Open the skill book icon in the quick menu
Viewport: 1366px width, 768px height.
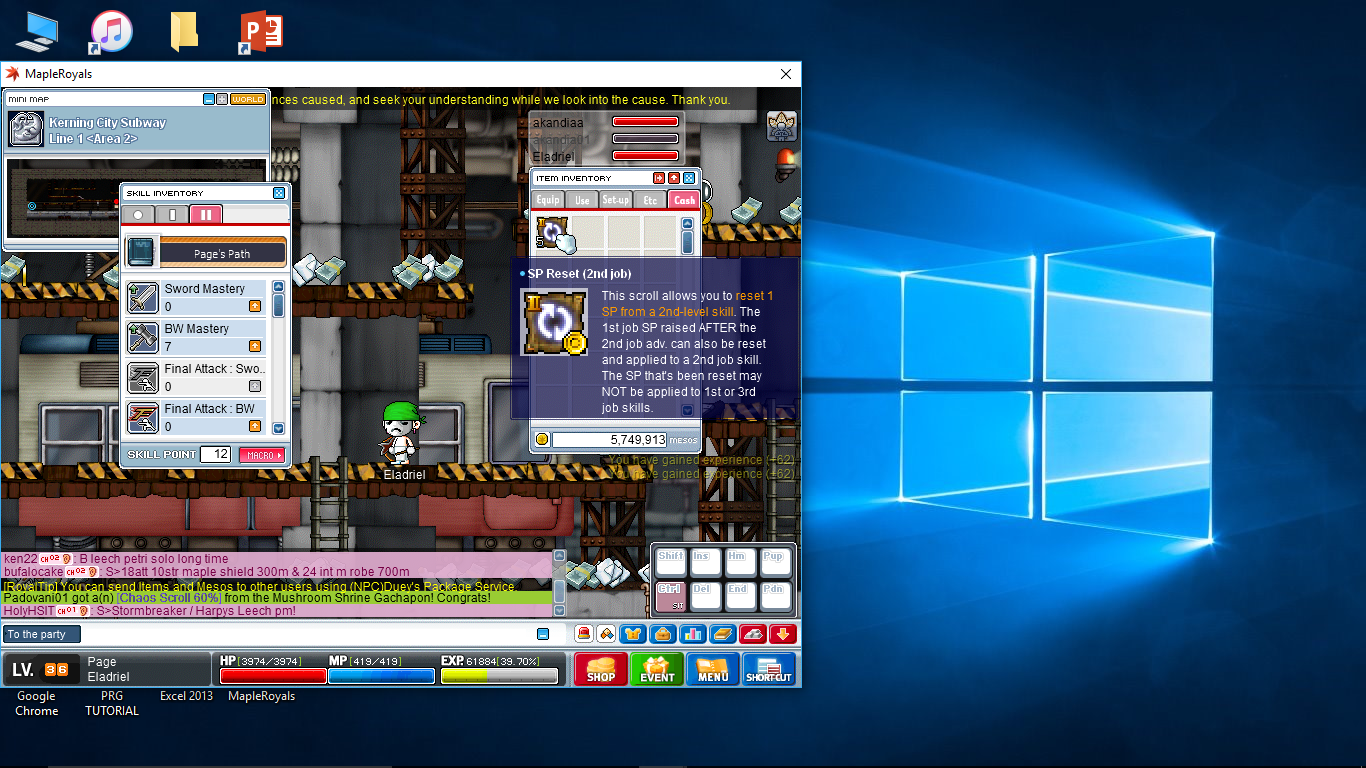click(723, 633)
